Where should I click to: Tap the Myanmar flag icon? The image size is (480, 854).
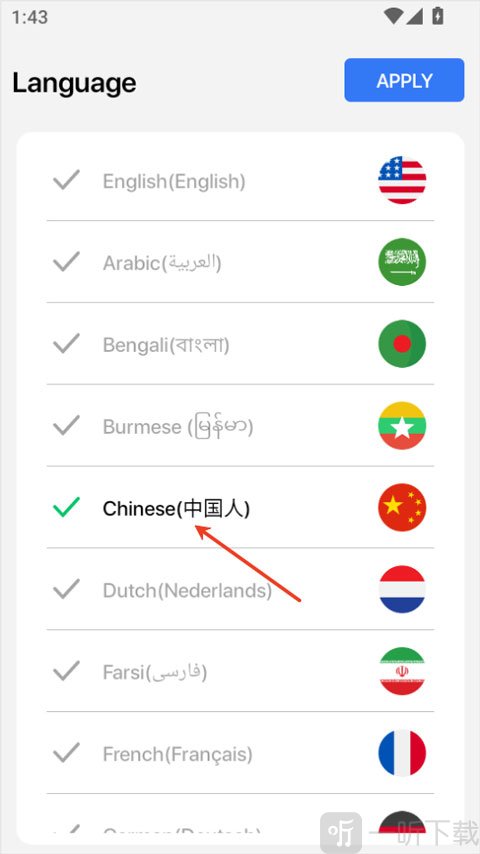coord(402,425)
